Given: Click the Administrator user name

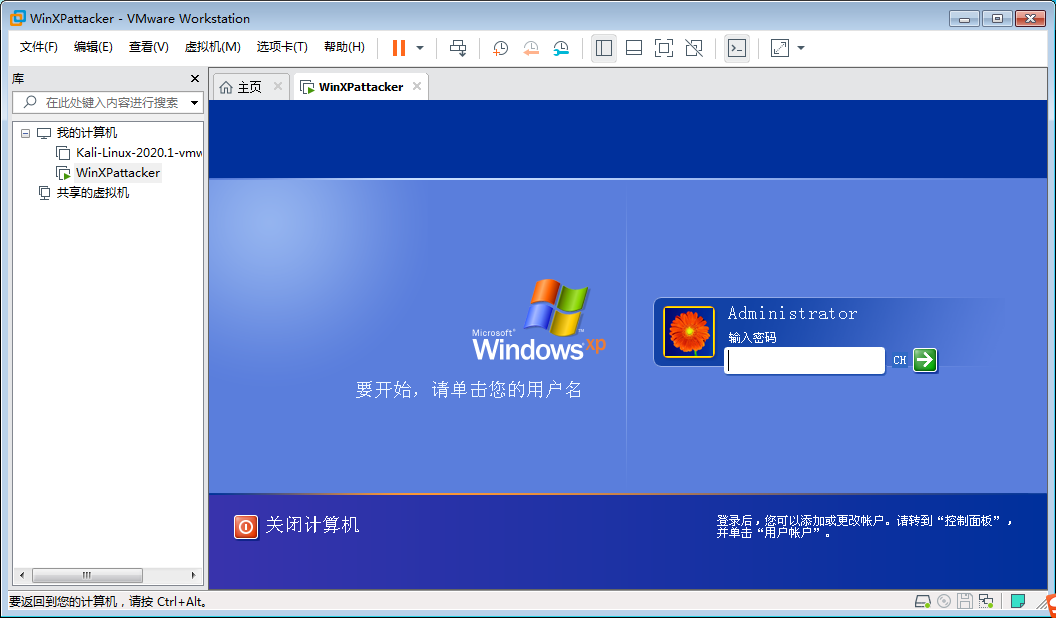Looking at the screenshot, I should 792,314.
